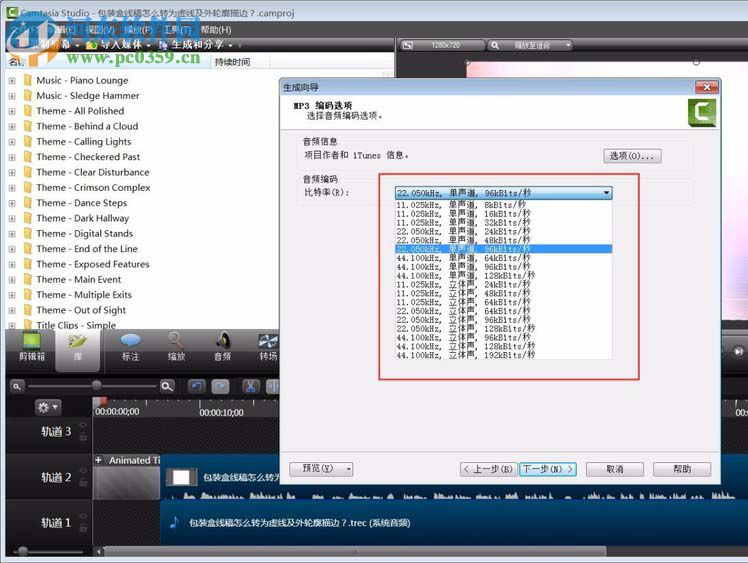Open the Help (帮助) menu
Image resolution: width=748 pixels, height=563 pixels.
216,30
